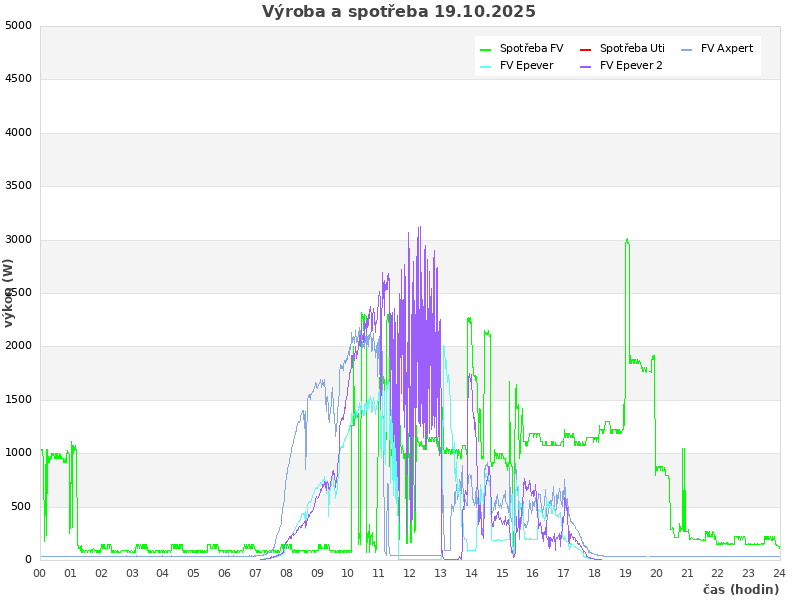Click the 24 hour tick label
The width and height of the screenshot is (800, 600).
(779, 574)
